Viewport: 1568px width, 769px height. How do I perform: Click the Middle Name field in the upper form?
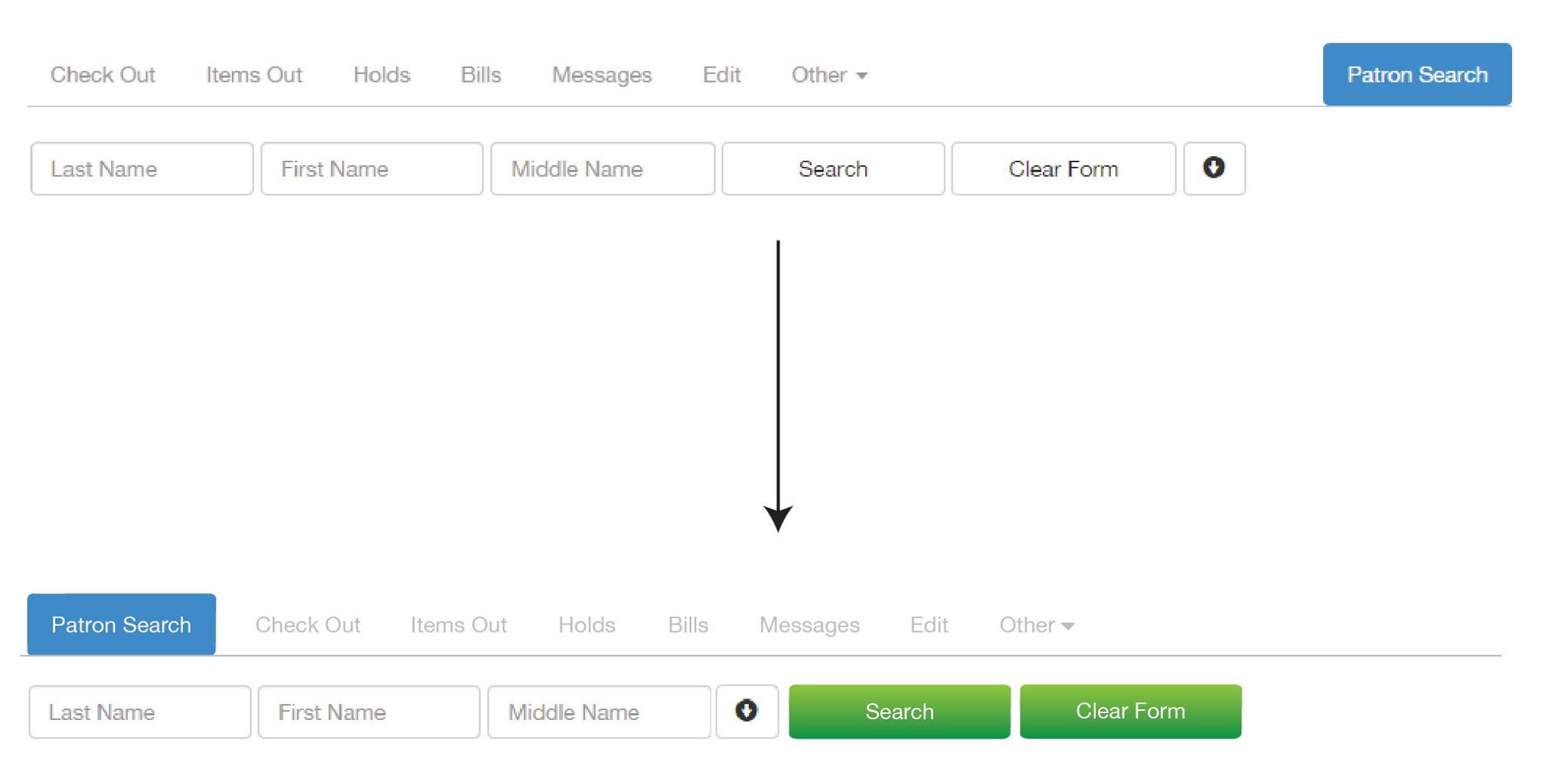pyautogui.click(x=602, y=168)
